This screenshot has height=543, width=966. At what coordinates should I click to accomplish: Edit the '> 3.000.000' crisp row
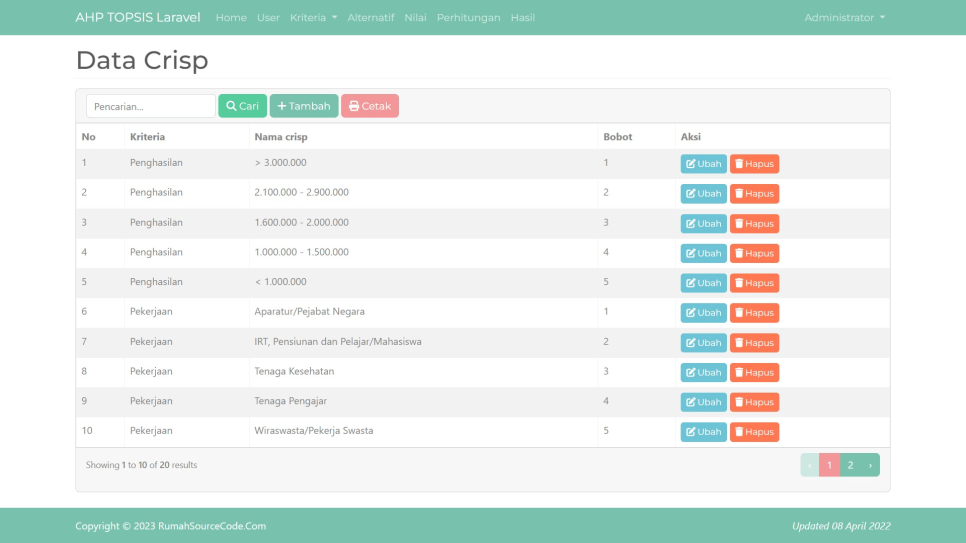tap(704, 164)
